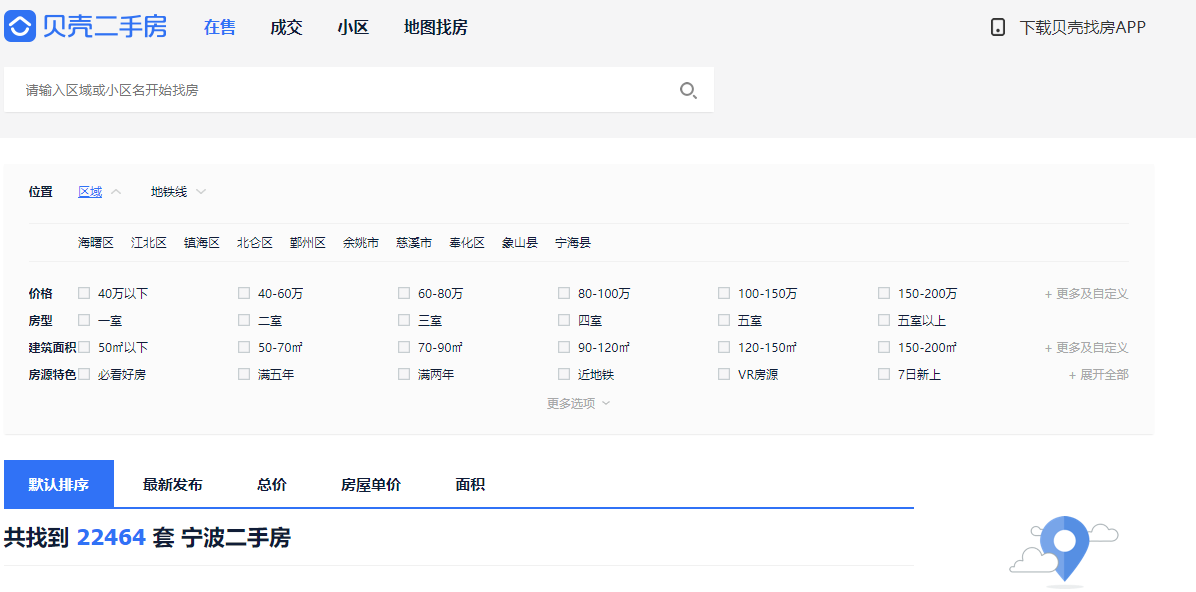
Task: Select 慈溪市 district
Action: coord(413,243)
